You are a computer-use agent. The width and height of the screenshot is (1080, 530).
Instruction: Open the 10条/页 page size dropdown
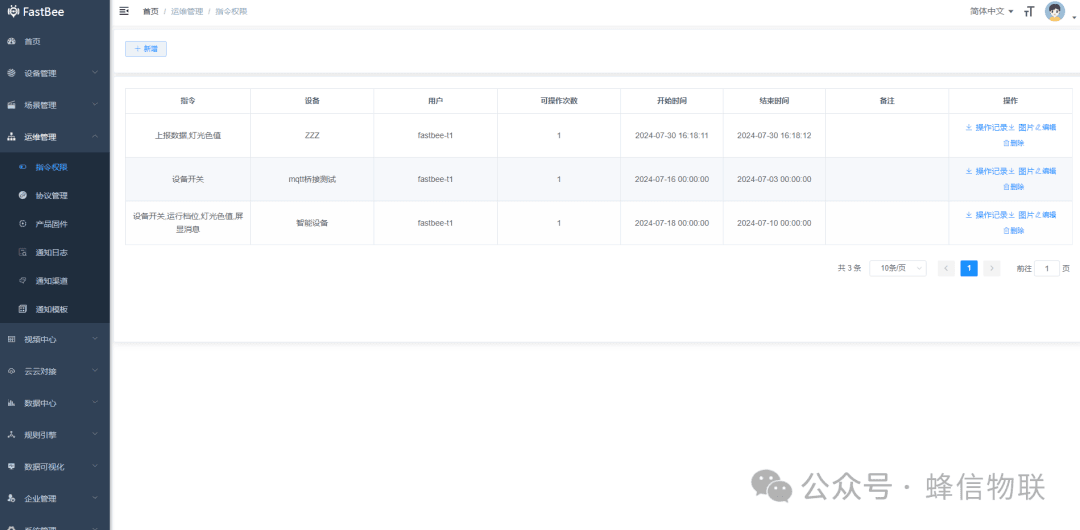pos(897,269)
